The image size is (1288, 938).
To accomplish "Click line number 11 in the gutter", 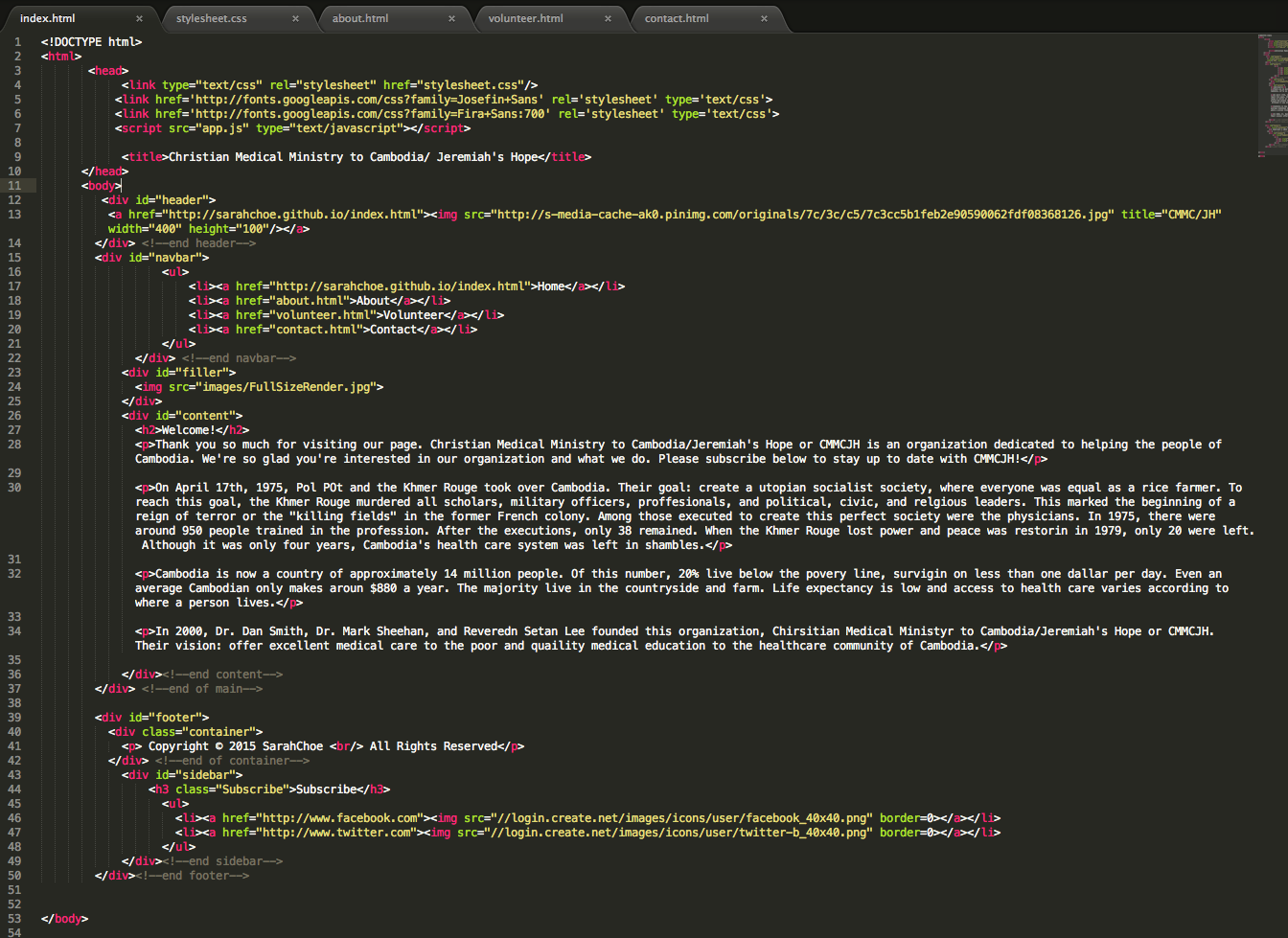I will [x=14, y=186].
